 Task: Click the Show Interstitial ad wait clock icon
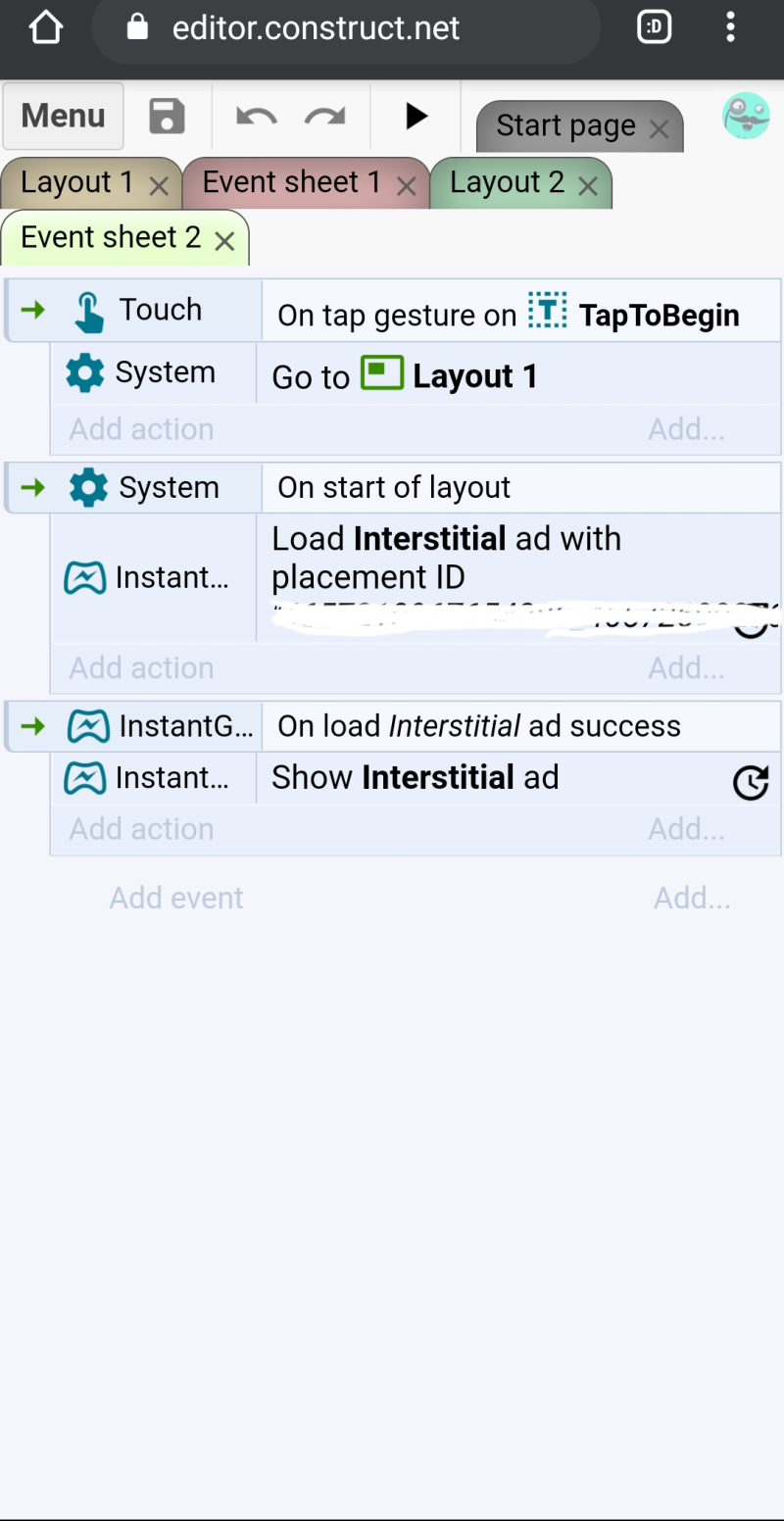point(751,782)
